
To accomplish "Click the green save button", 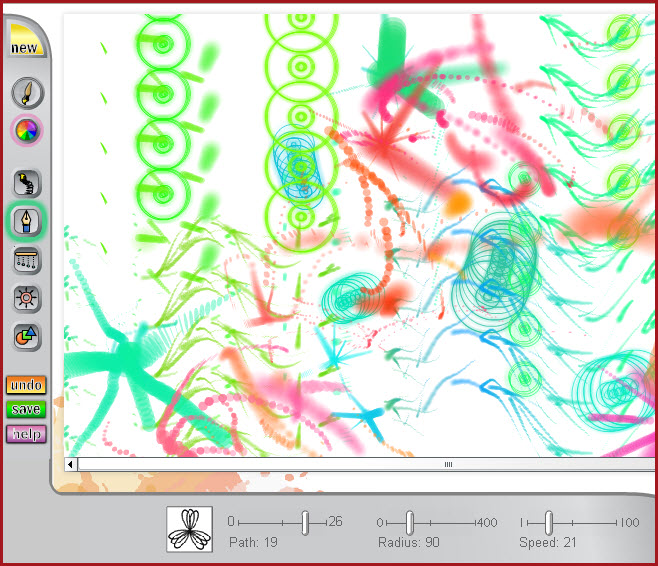I will click(26, 409).
